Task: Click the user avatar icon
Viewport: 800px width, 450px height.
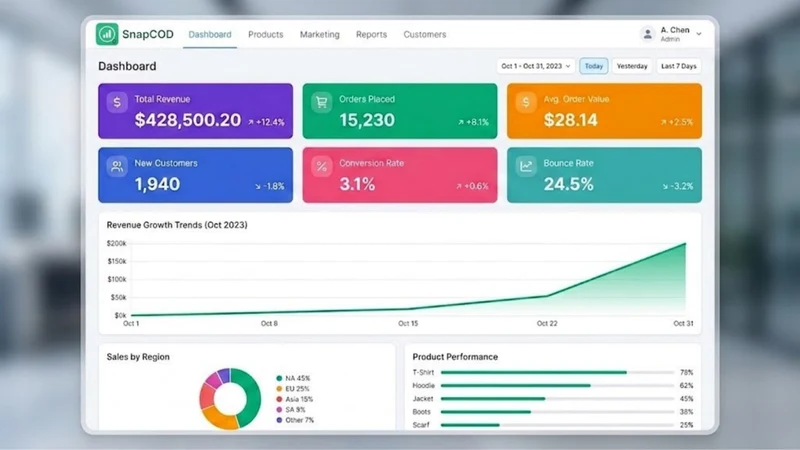Action: (x=647, y=34)
